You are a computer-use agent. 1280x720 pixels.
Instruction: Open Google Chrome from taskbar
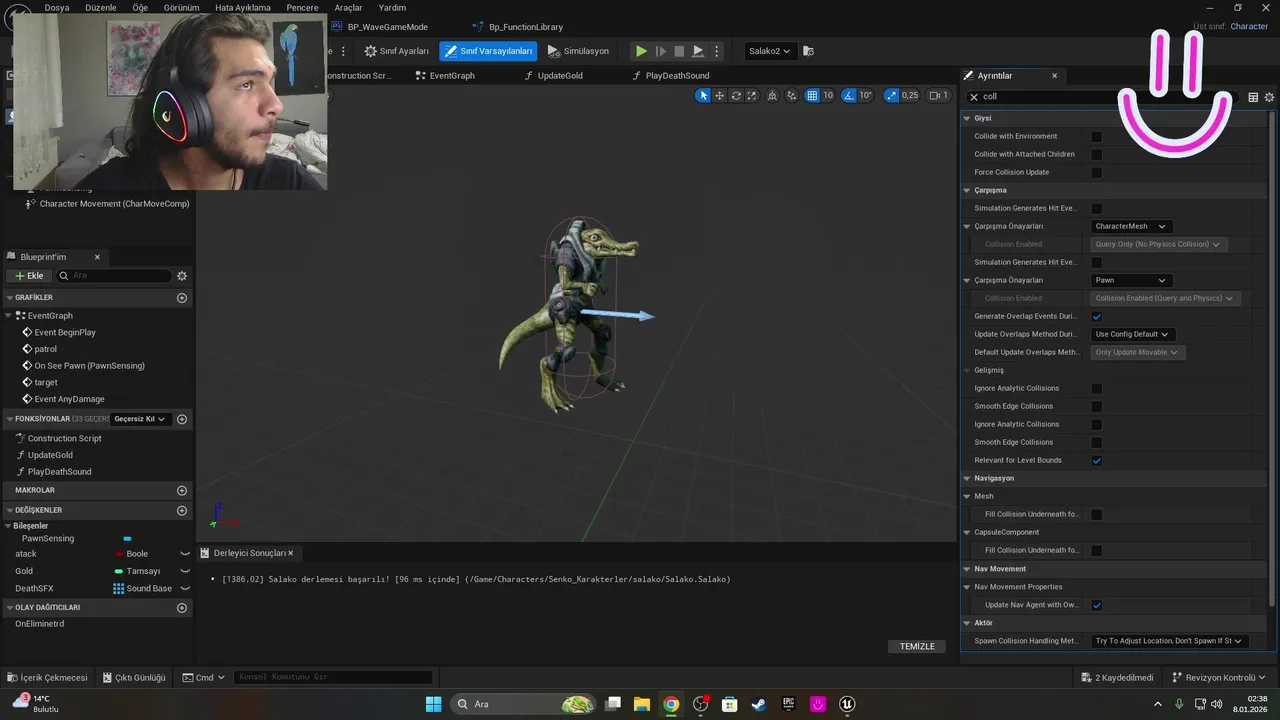pos(671,704)
